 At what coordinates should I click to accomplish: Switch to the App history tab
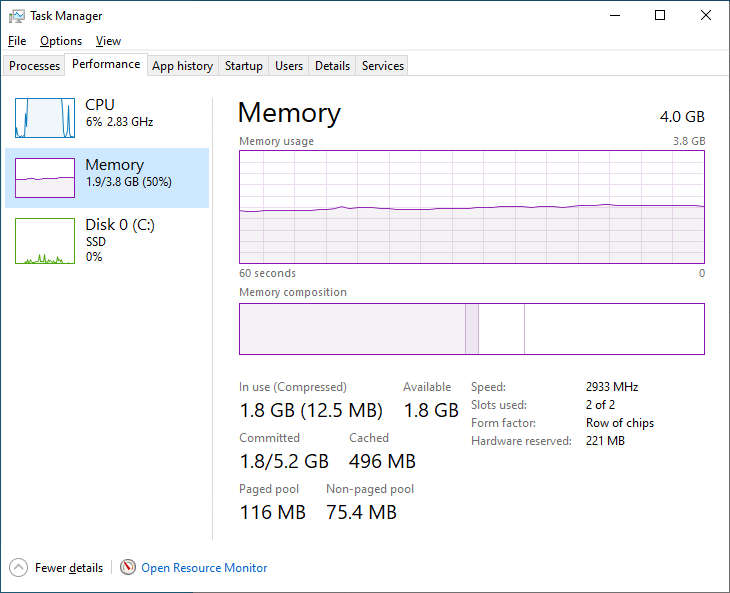pos(182,66)
